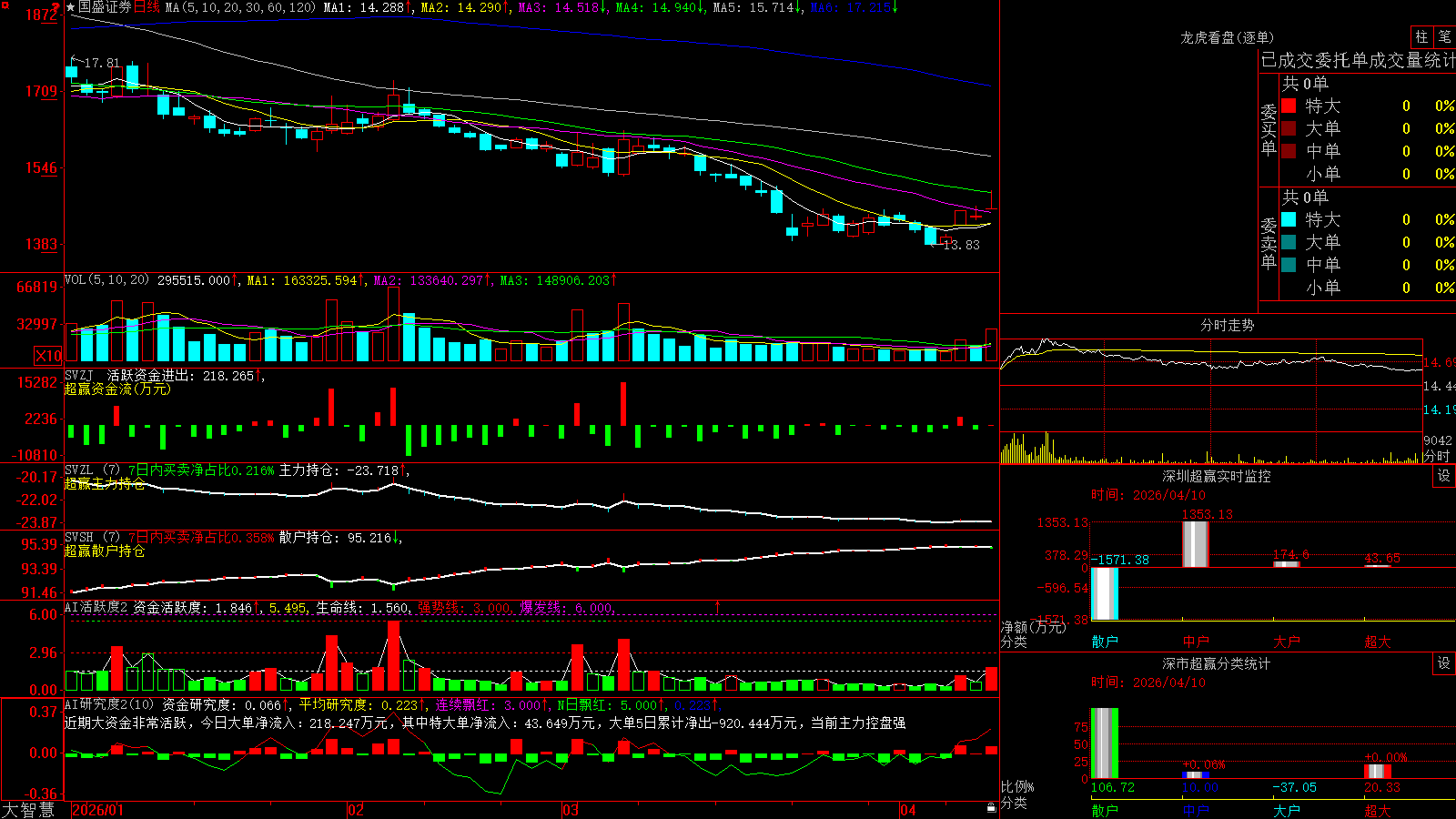Click the 散户持仓: 95.216 value
This screenshot has width=1456, height=819.
335,538
